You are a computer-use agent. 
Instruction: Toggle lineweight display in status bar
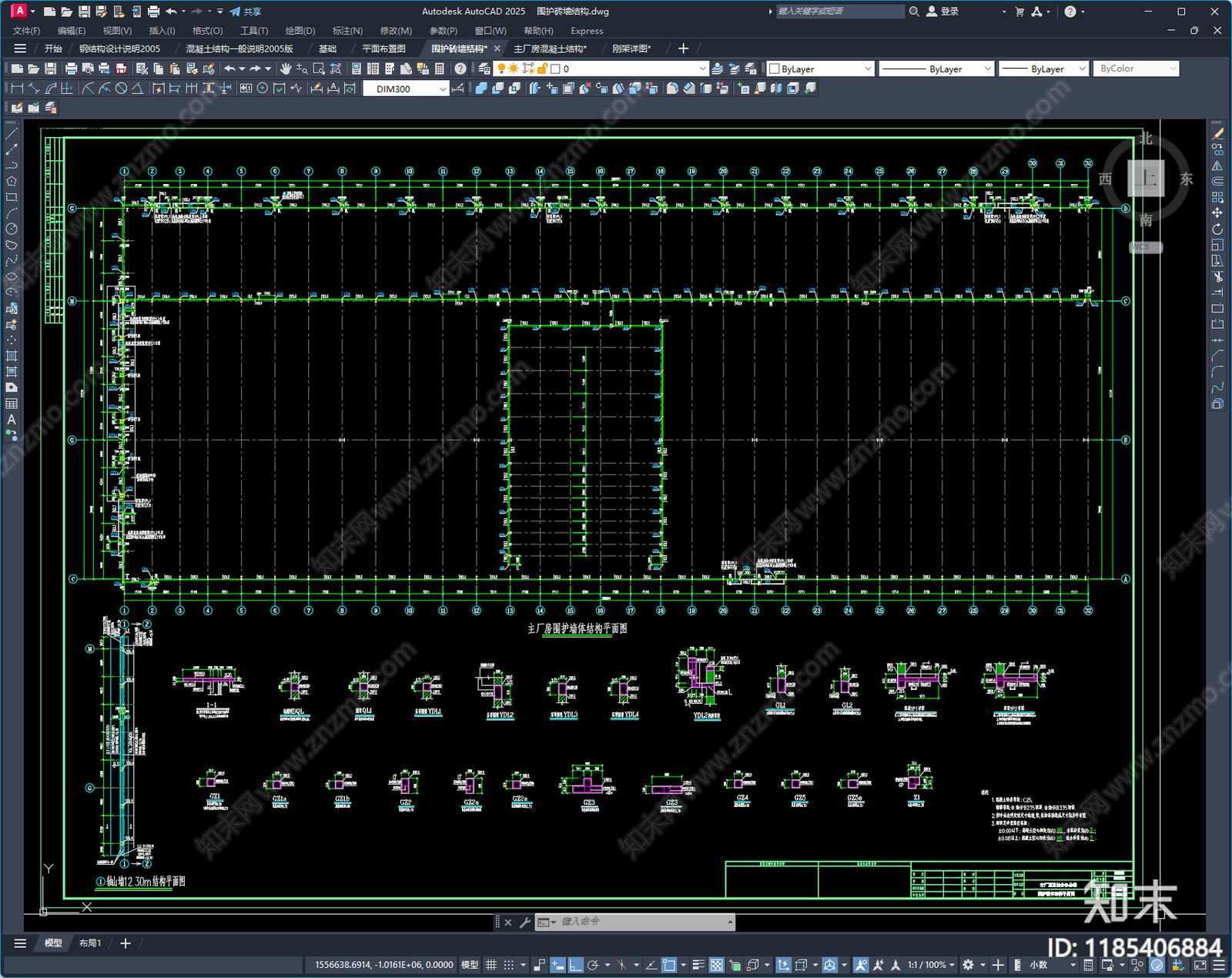click(x=698, y=965)
